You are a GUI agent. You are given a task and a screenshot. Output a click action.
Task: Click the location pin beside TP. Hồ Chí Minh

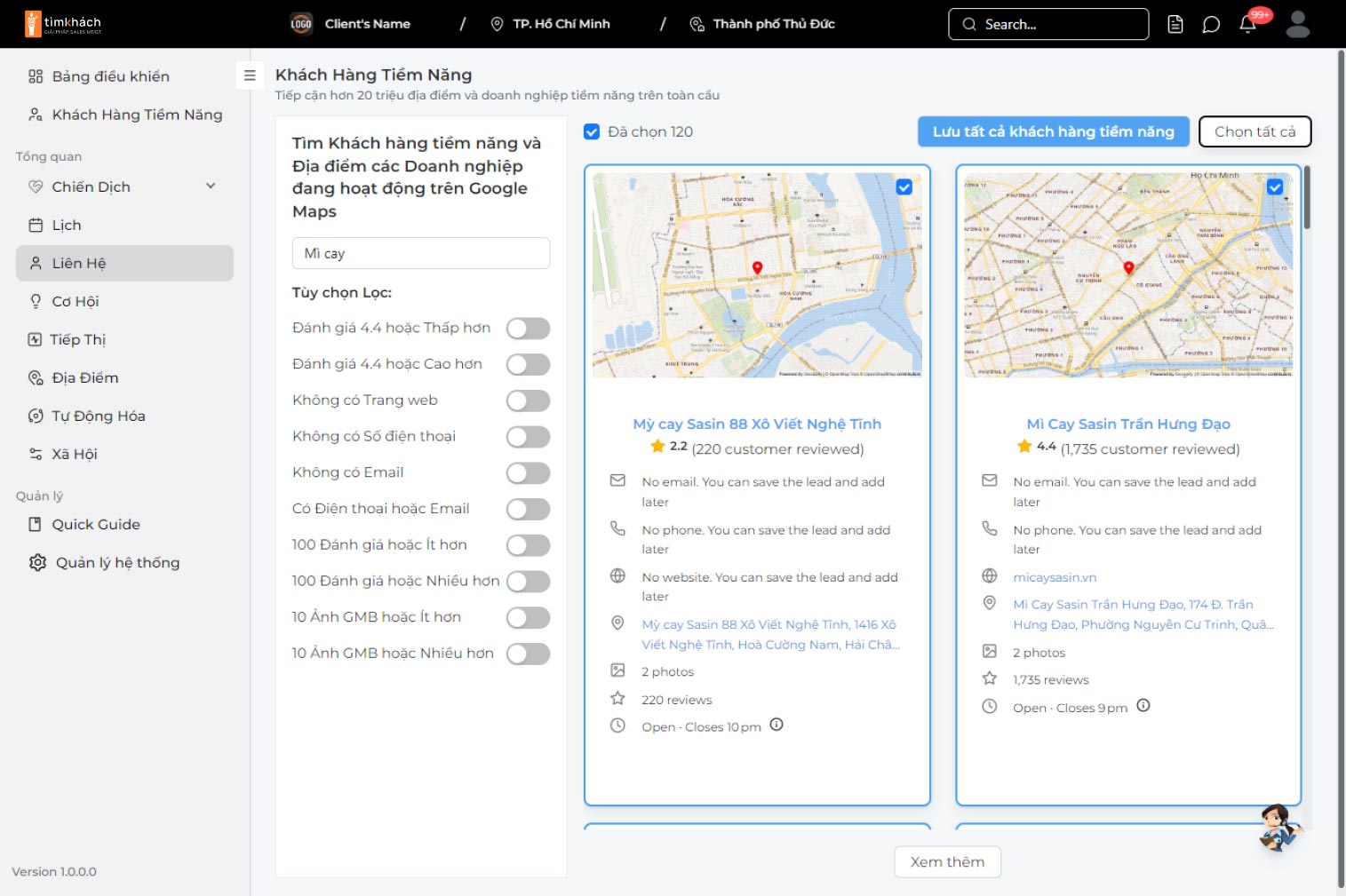498,24
